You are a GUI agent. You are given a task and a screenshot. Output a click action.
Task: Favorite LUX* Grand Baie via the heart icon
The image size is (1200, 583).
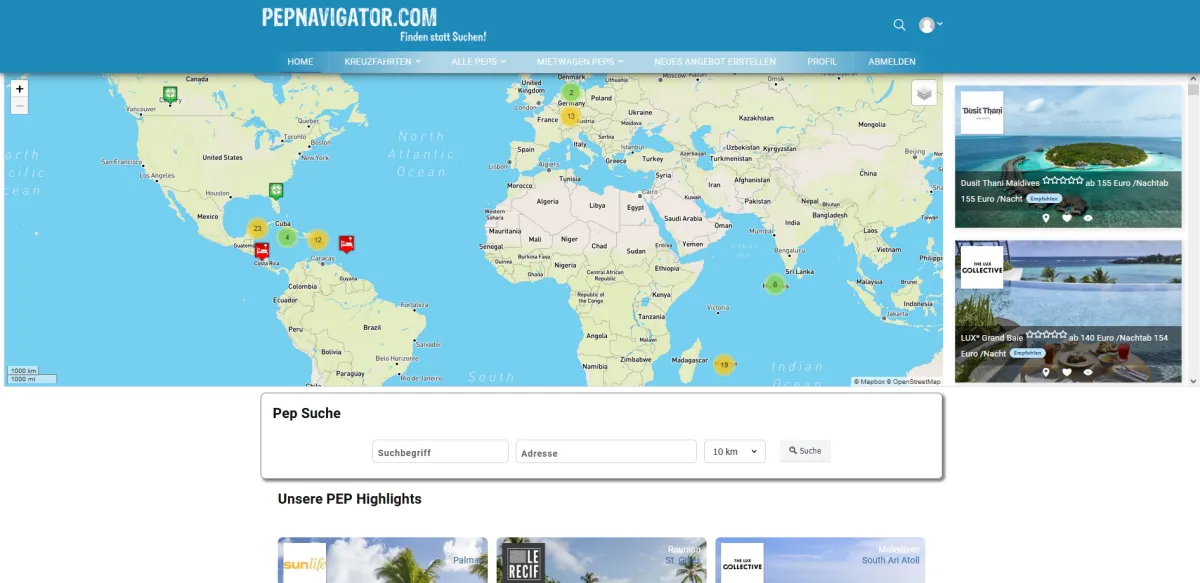(x=1067, y=372)
